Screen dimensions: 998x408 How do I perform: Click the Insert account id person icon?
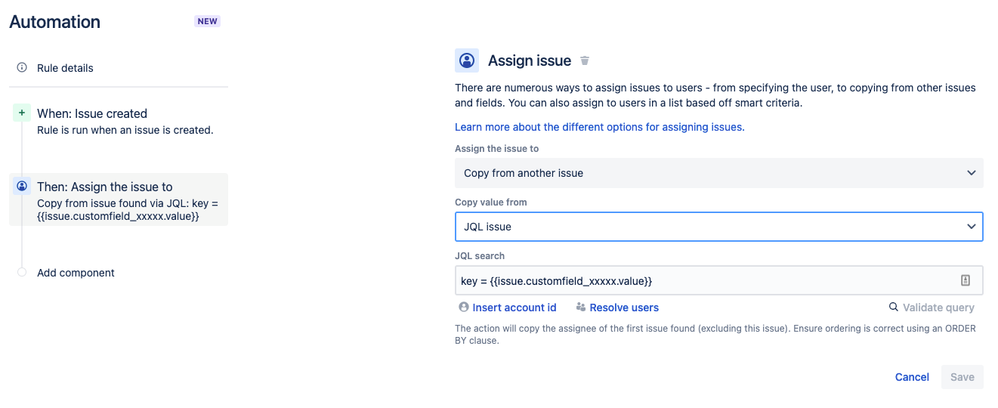point(463,308)
